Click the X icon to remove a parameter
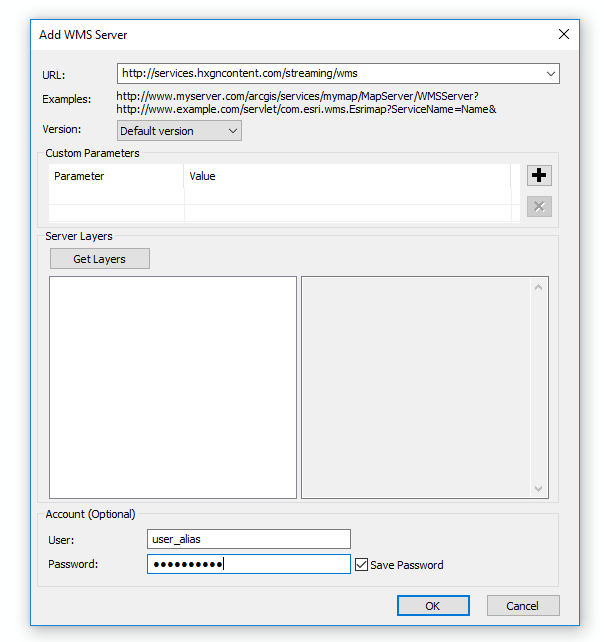The image size is (604, 642). point(539,207)
